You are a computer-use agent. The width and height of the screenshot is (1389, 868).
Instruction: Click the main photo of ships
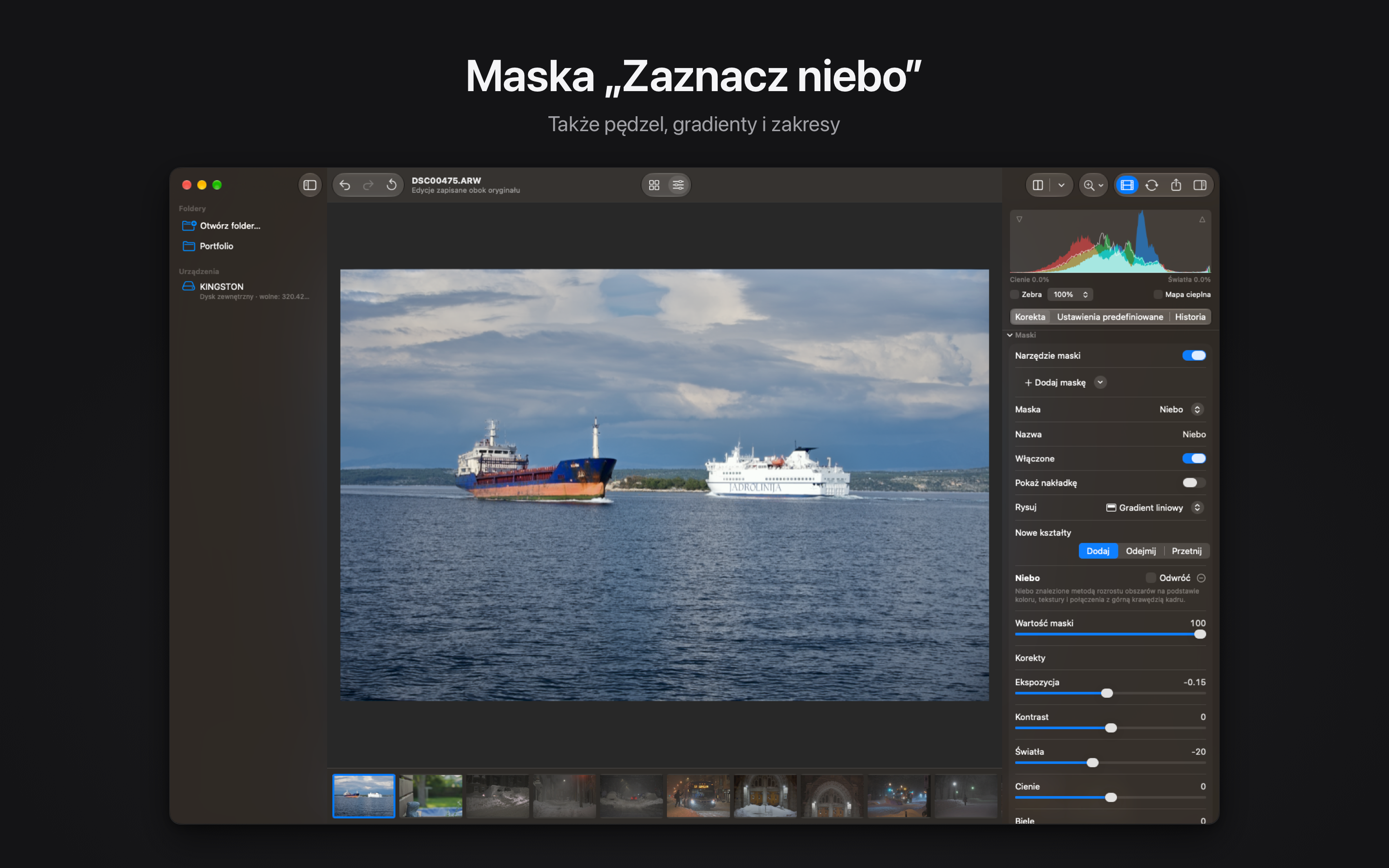coord(664,485)
